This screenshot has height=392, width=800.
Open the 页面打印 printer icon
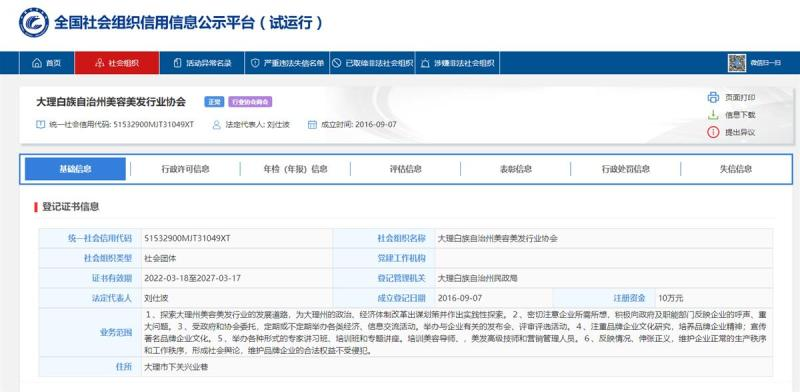pos(713,97)
